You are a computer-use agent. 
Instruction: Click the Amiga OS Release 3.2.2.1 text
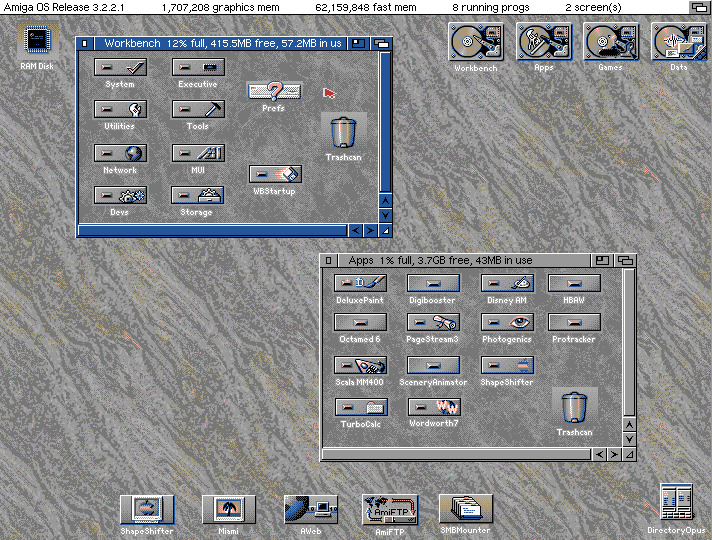(64, 7)
